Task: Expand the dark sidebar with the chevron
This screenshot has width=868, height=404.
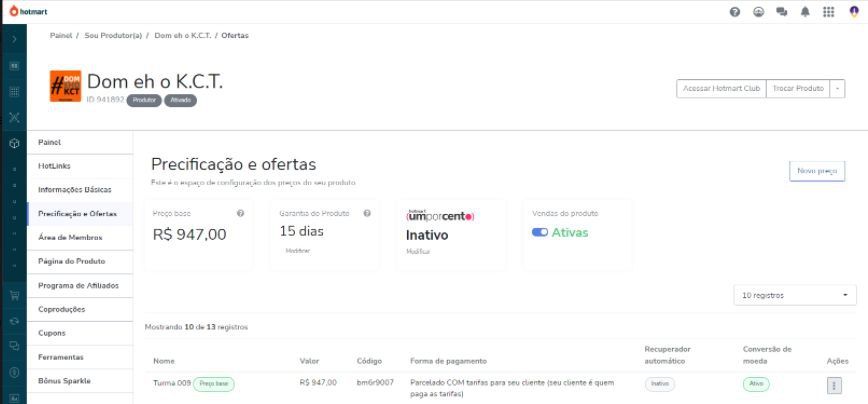Action: [x=14, y=39]
